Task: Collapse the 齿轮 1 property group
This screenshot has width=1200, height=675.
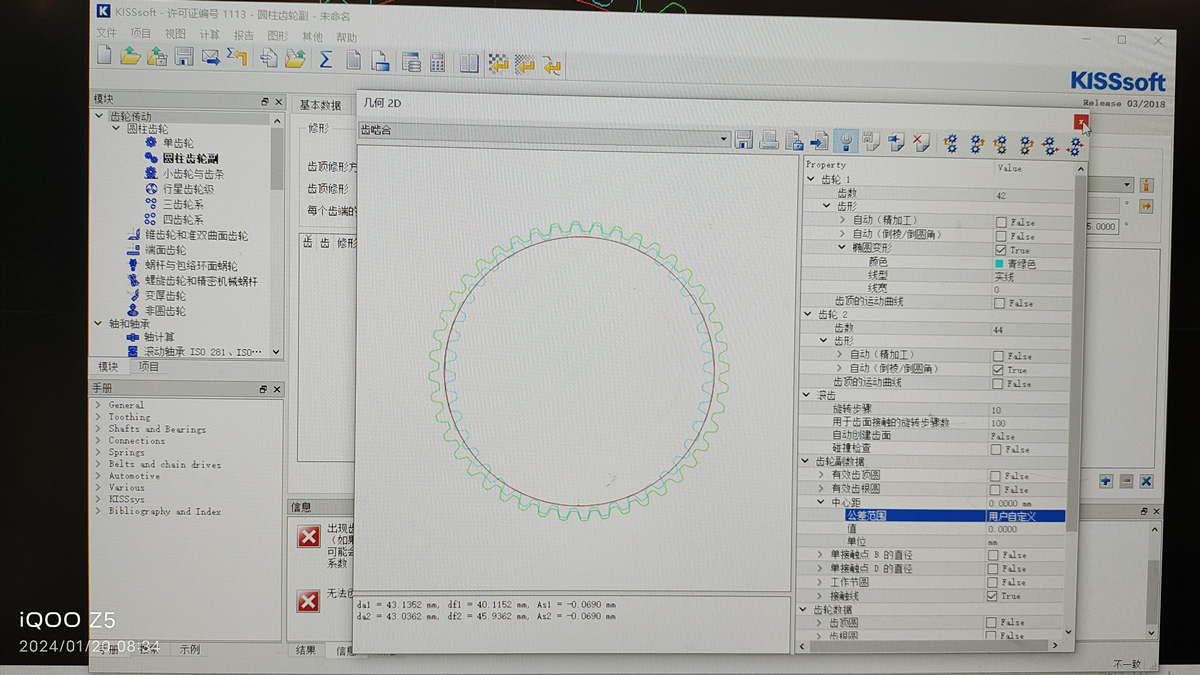Action: pyautogui.click(x=812, y=179)
